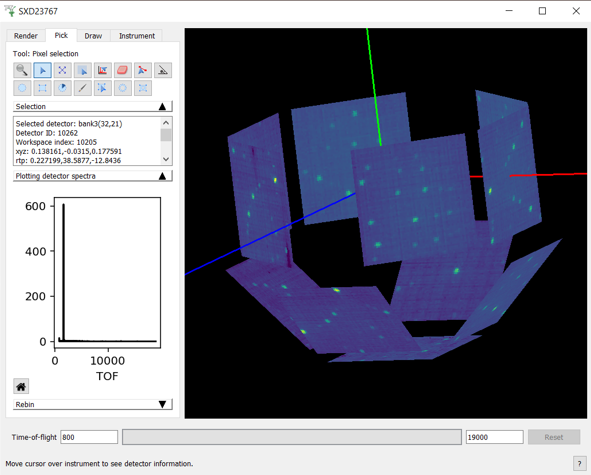
Task: Choose the ring ellipse shape tool
Action: (122, 88)
